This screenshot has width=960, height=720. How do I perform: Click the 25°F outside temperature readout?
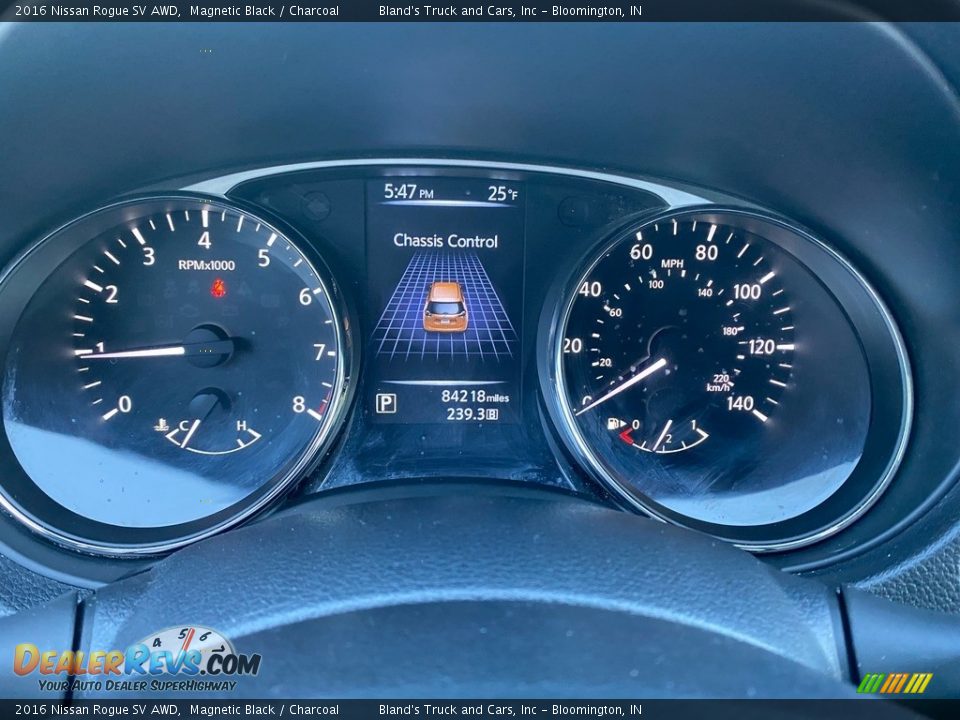click(x=502, y=193)
